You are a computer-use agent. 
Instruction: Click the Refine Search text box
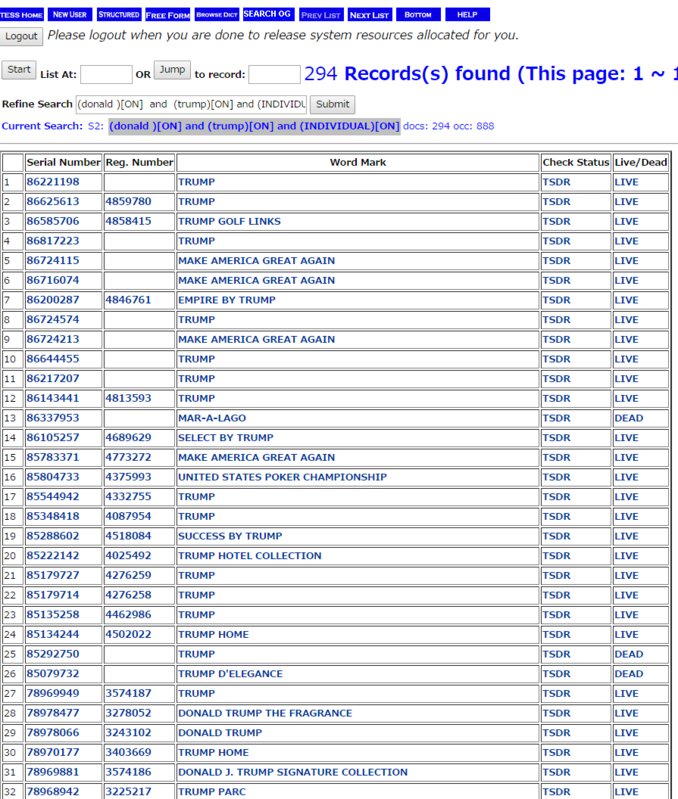click(192, 104)
